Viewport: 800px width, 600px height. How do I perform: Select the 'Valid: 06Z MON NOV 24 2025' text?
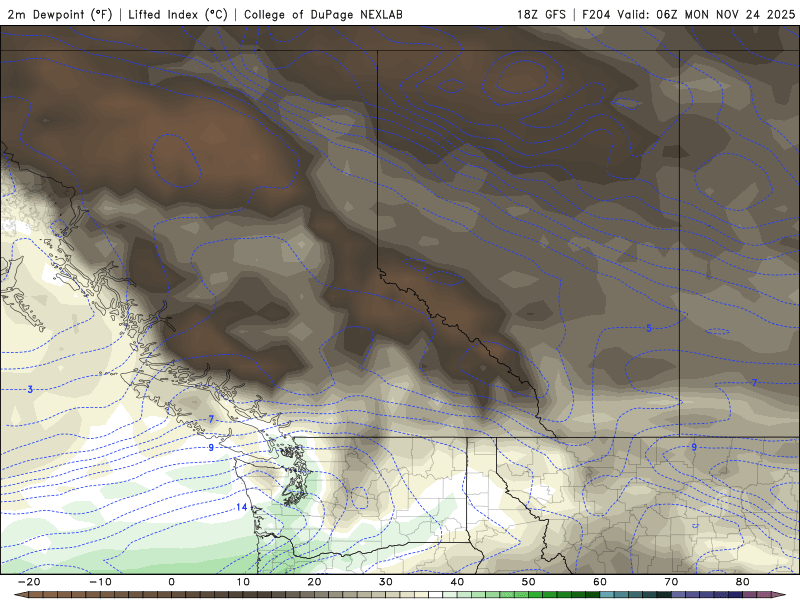pos(706,14)
